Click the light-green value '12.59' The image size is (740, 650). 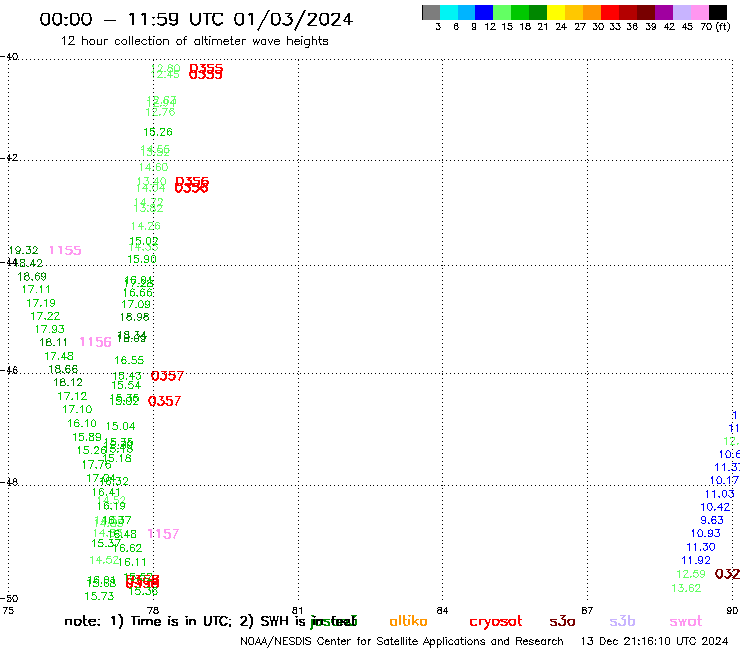point(691,574)
